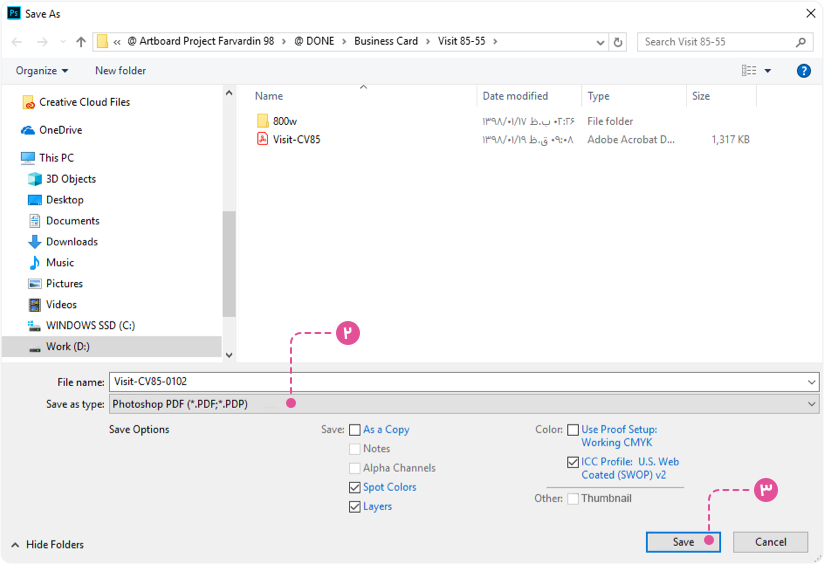This screenshot has height=564, width=824.
Task: Open OneDrive in the navigation pane
Action: (x=60, y=130)
